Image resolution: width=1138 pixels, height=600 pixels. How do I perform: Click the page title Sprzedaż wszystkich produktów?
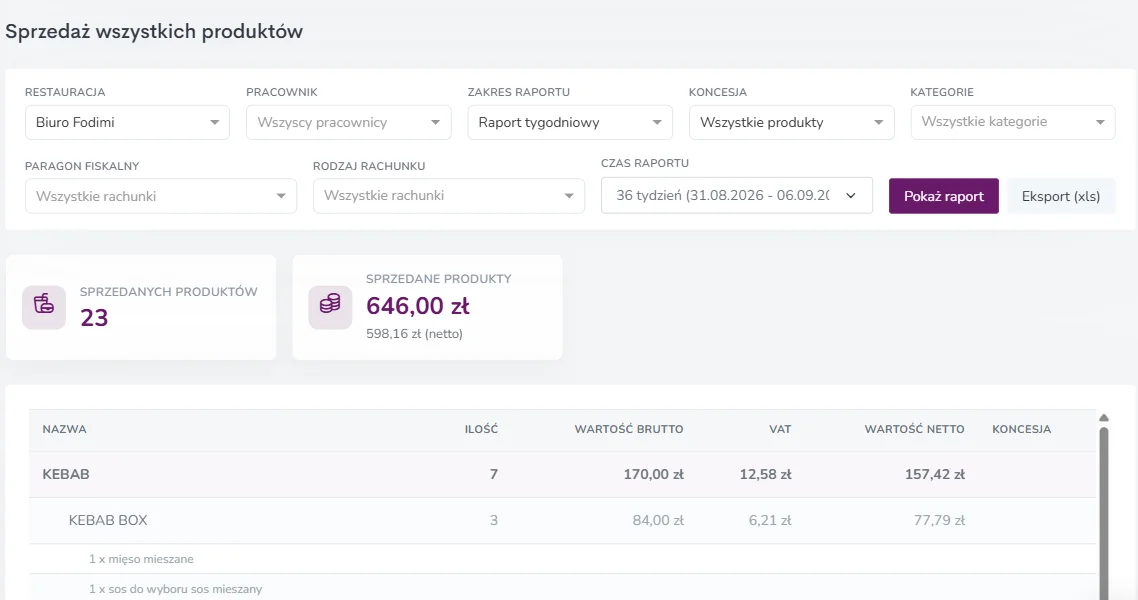click(x=154, y=32)
